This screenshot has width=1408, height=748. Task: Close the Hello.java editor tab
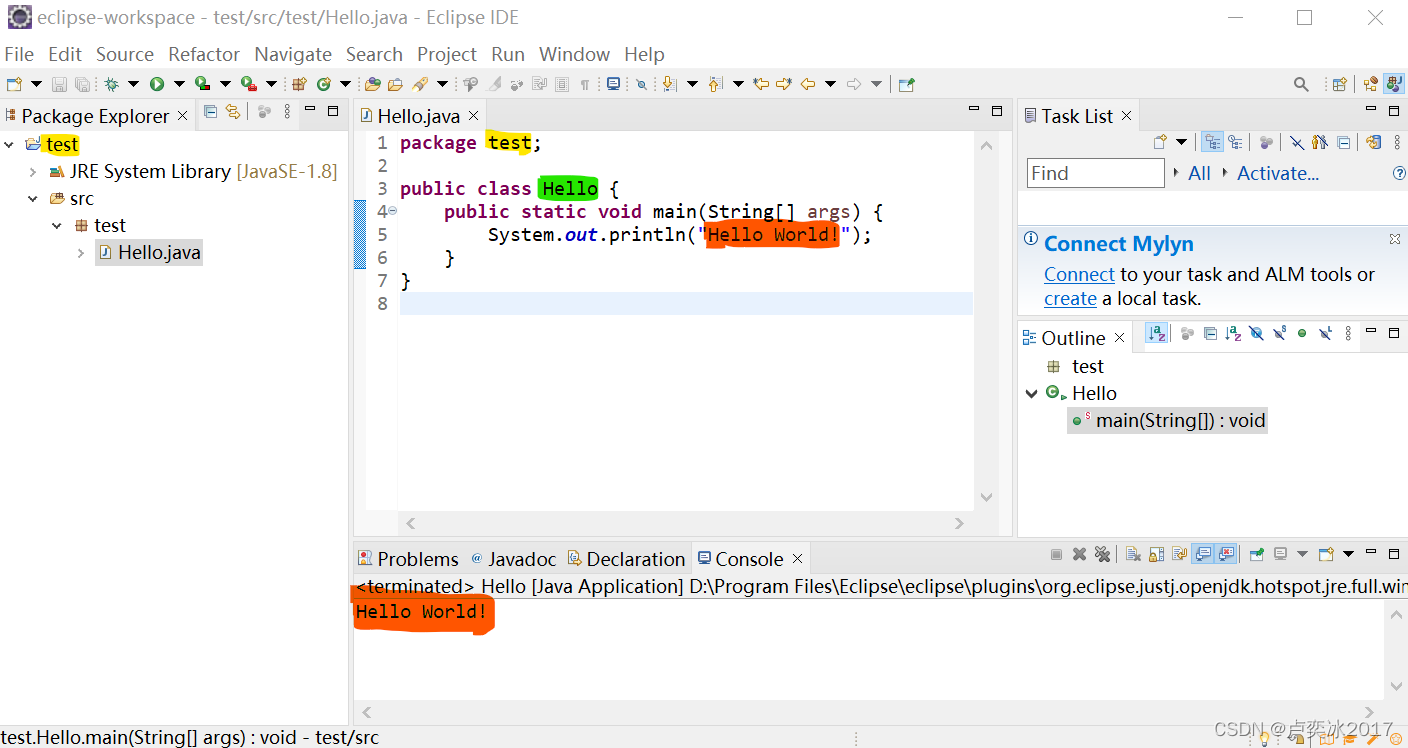(x=474, y=116)
